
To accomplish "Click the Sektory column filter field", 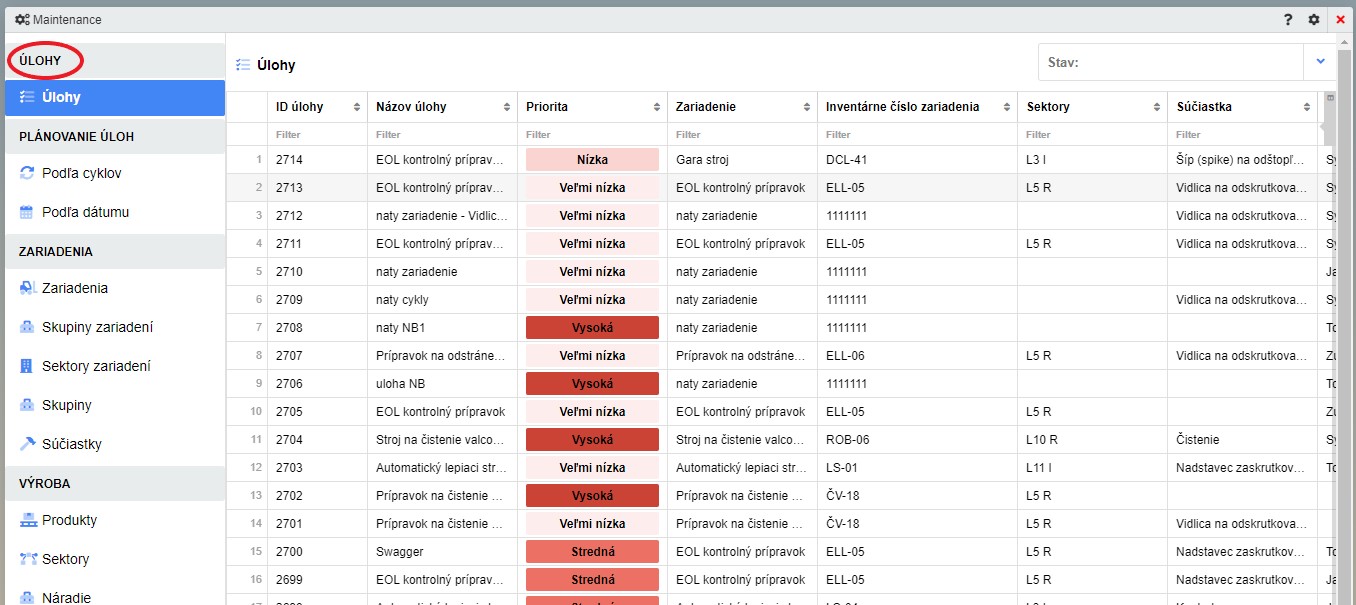I will point(1091,134).
